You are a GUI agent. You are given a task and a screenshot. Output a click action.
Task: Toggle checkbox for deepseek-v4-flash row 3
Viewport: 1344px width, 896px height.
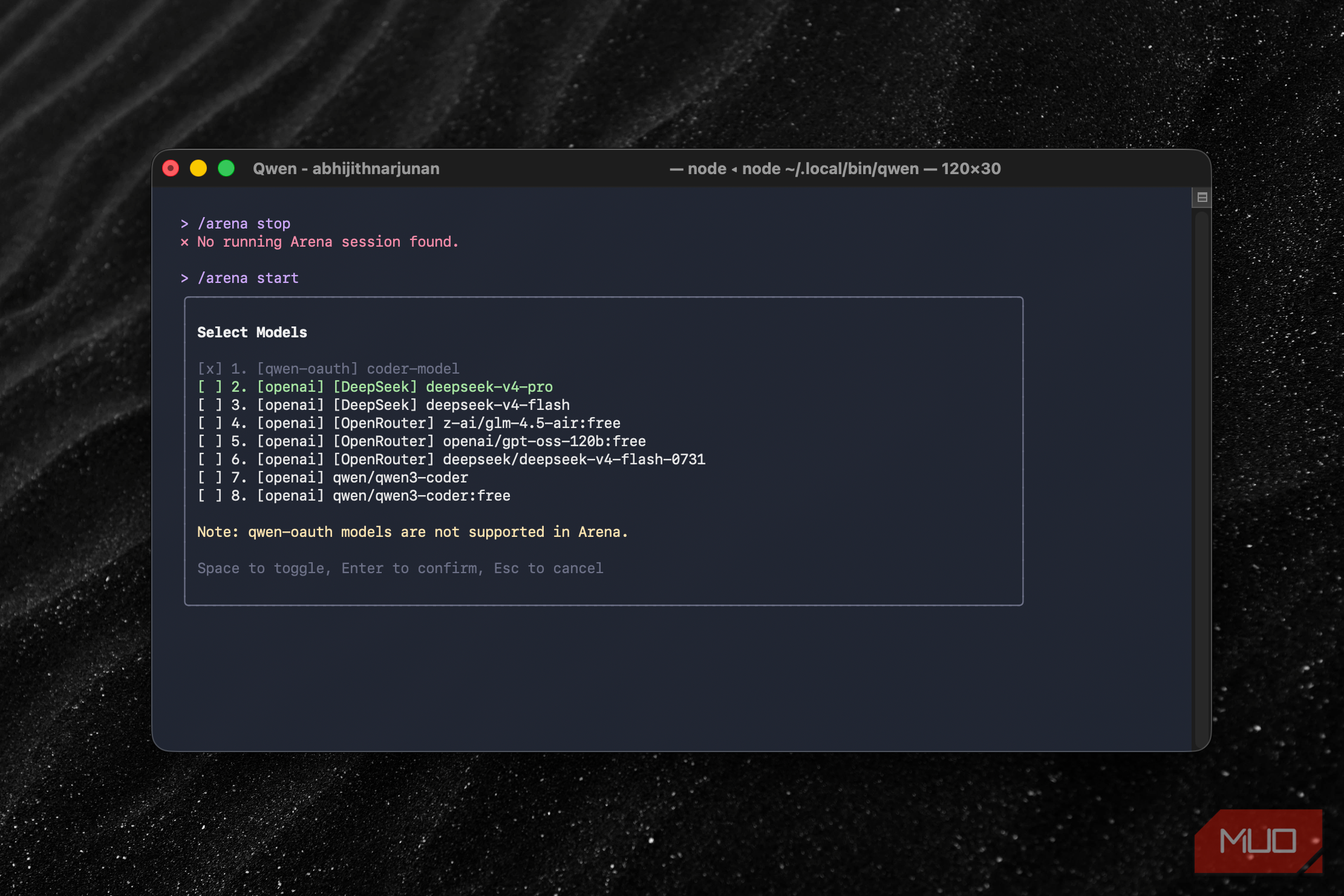point(210,405)
